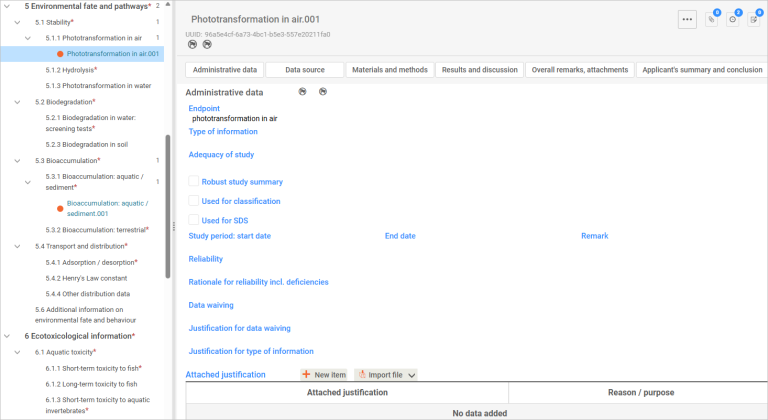Go to Overall remarks, attachments tab
The image size is (768, 420).
coord(580,70)
